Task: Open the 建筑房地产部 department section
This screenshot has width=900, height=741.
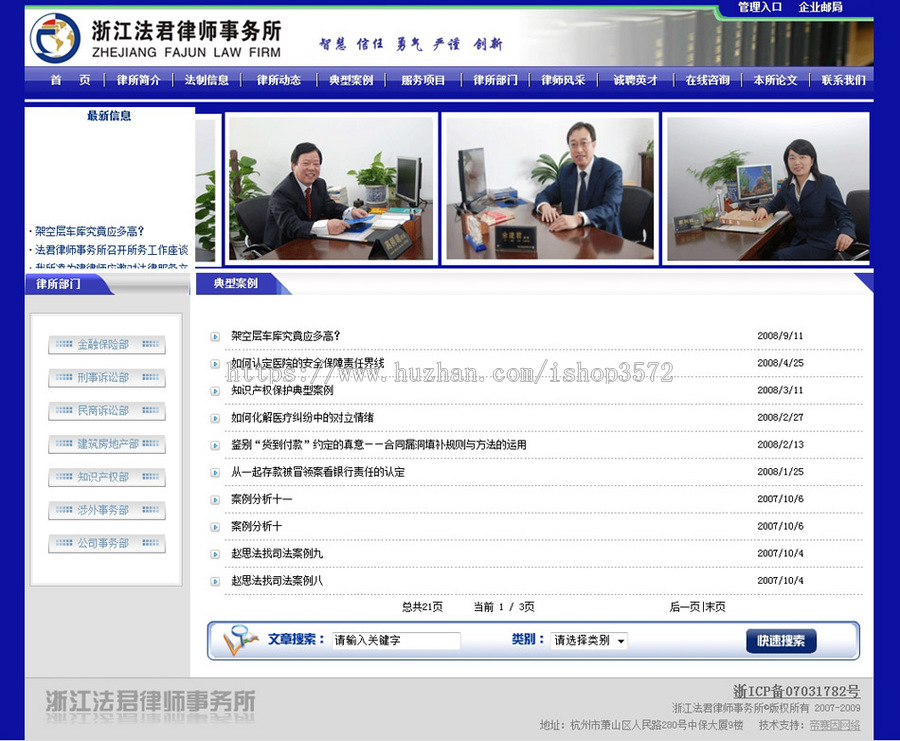Action: [105, 444]
